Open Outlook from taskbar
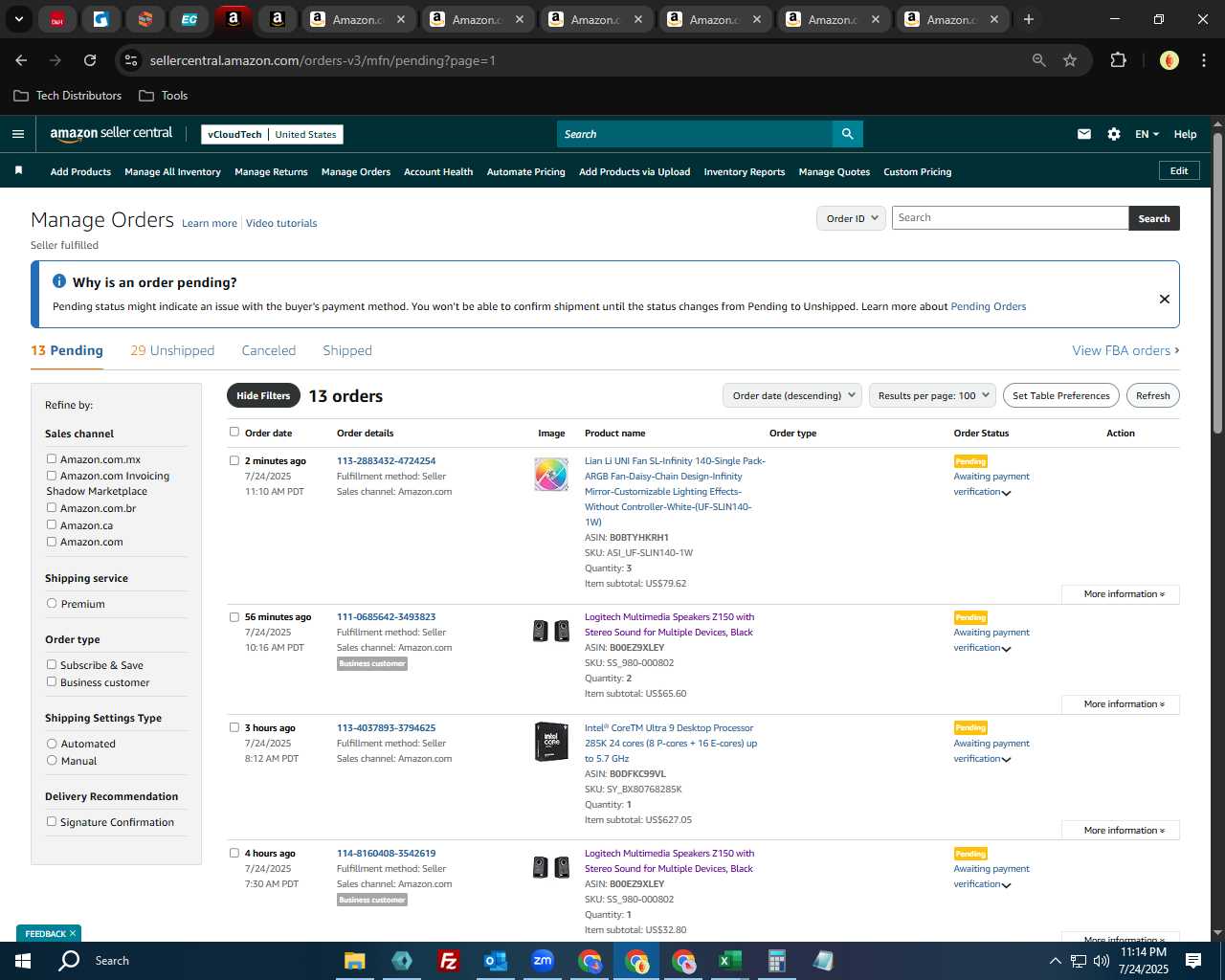This screenshot has width=1225, height=980. [x=495, y=961]
